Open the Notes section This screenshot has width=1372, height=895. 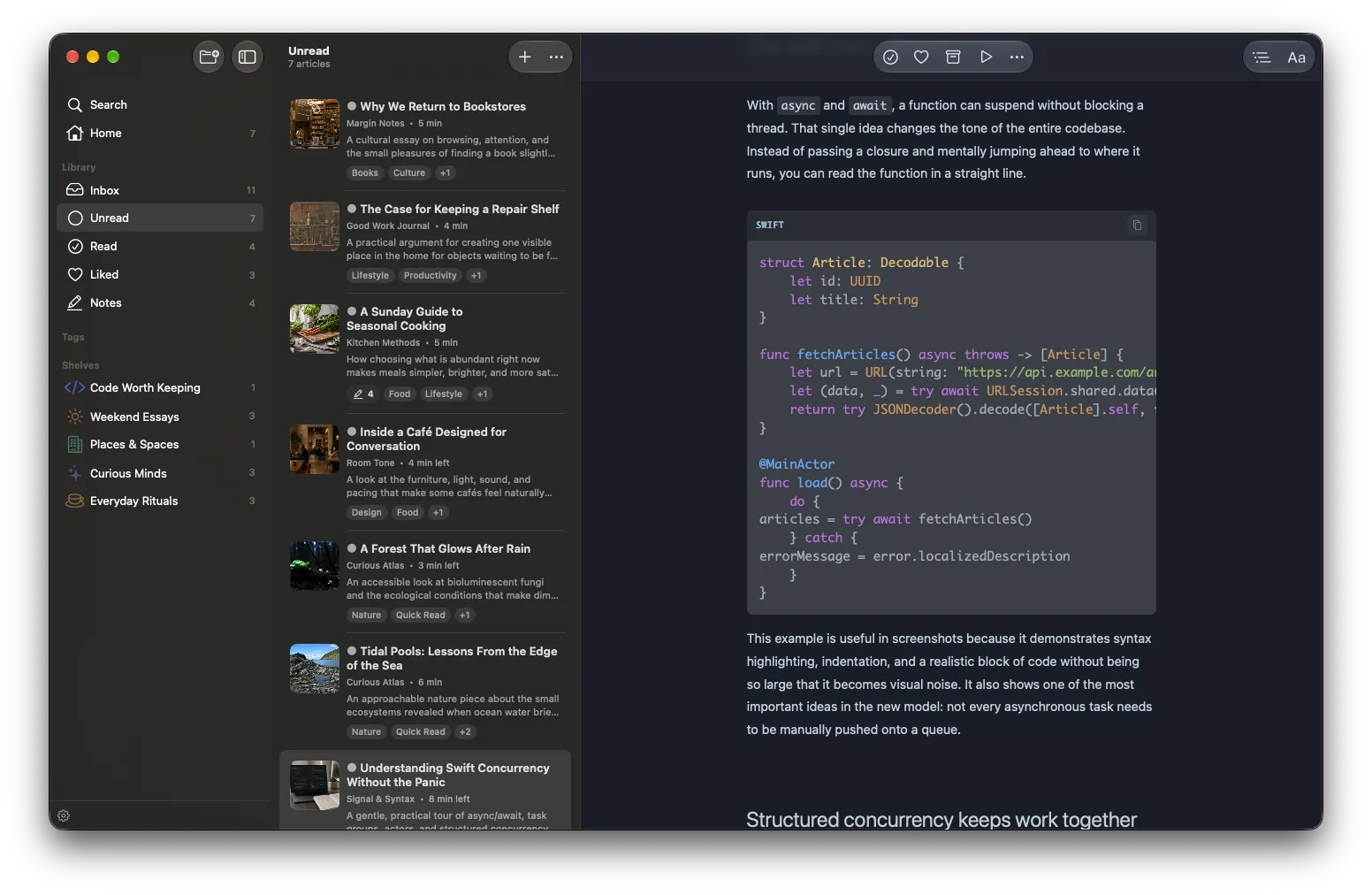(x=160, y=302)
